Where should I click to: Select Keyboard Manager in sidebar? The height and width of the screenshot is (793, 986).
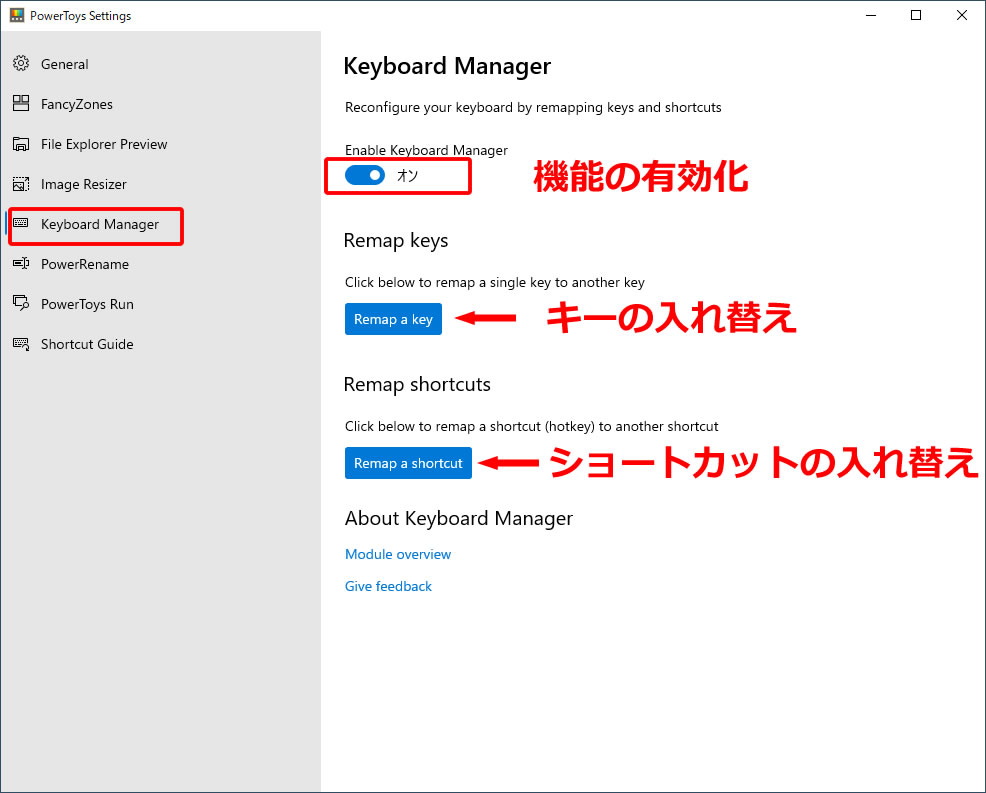160,224
